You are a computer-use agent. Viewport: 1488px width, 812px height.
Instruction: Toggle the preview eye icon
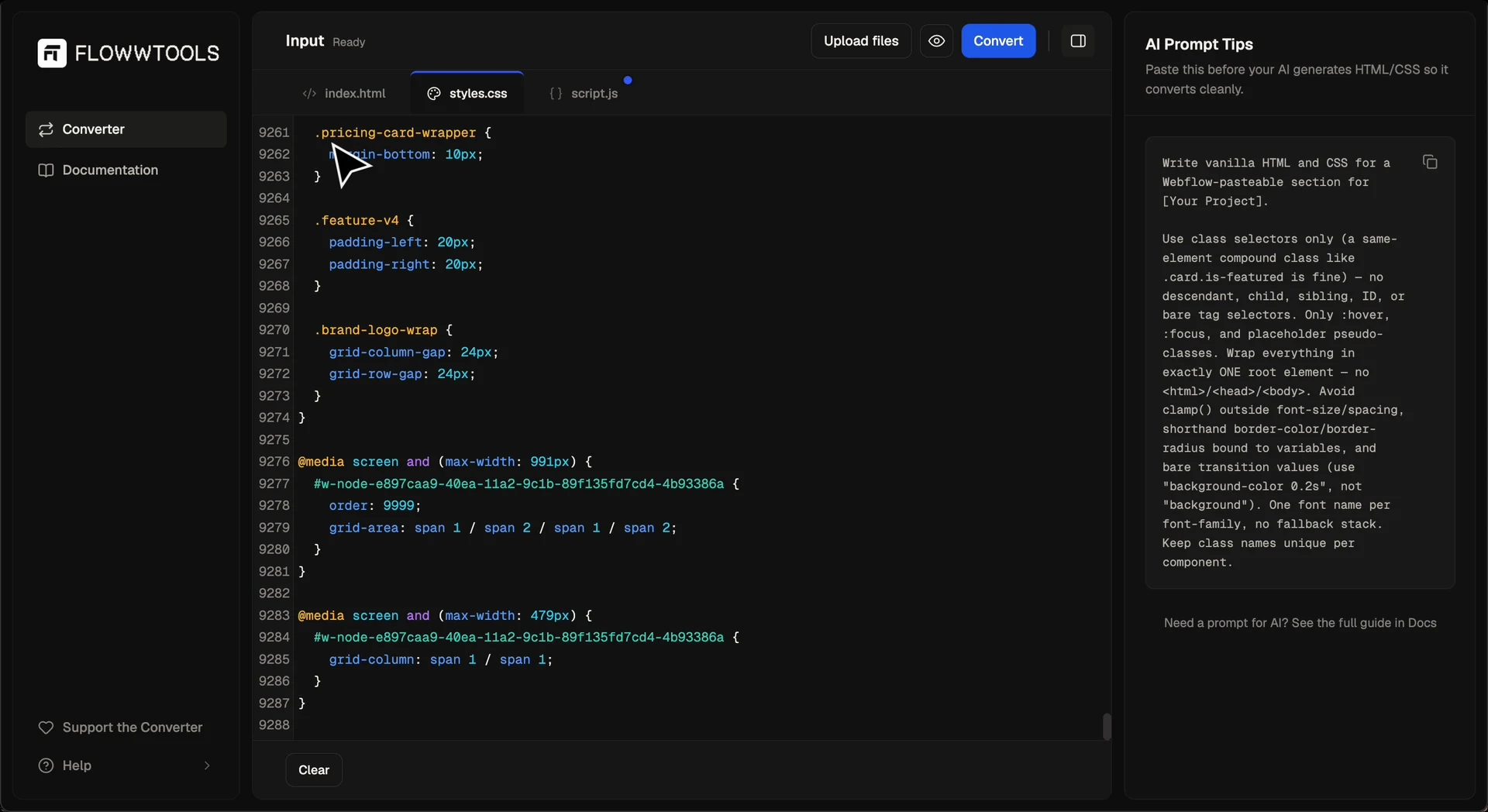936,41
